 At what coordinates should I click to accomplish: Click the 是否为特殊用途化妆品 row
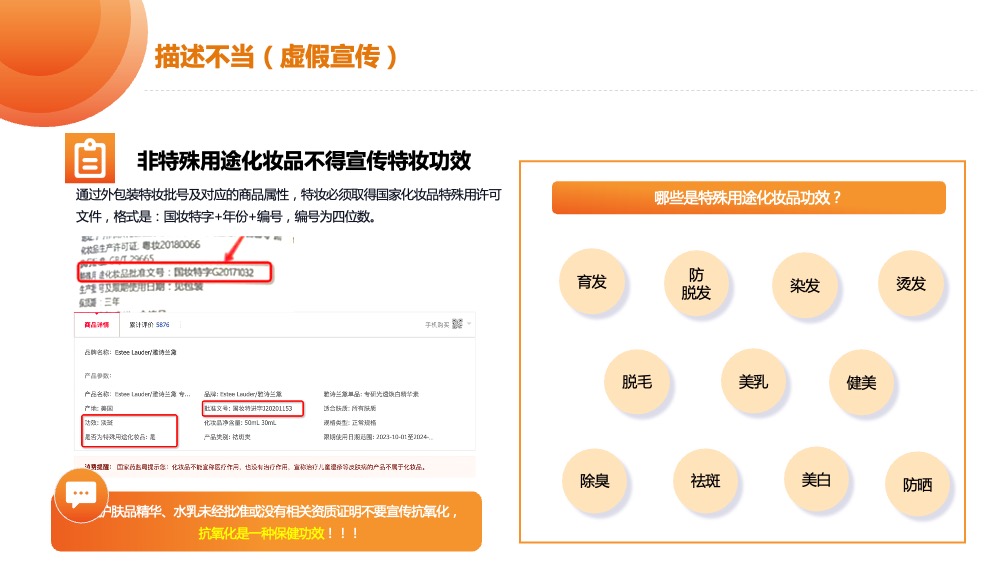pyautogui.click(x=120, y=437)
